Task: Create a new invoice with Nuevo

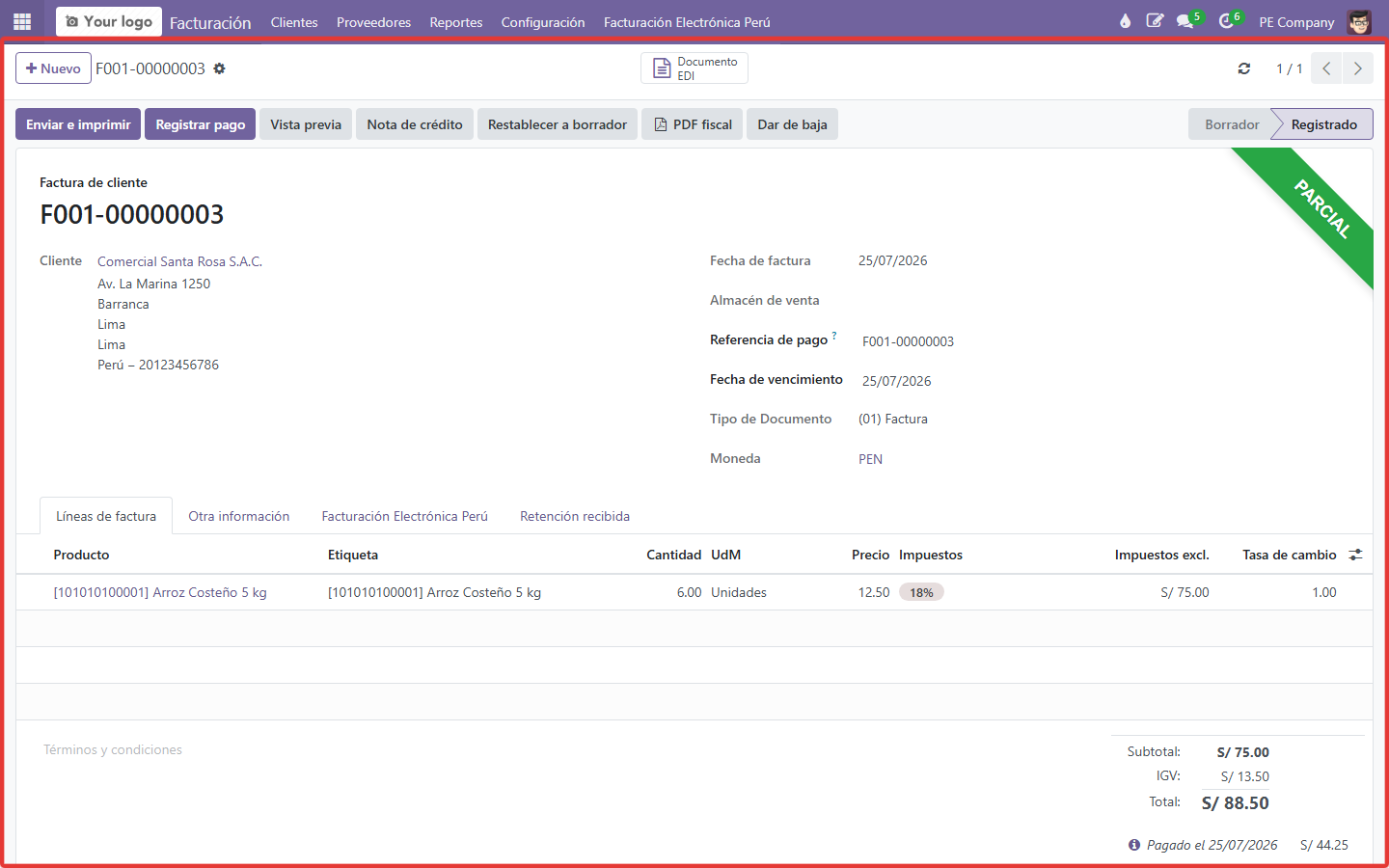Action: [x=53, y=68]
